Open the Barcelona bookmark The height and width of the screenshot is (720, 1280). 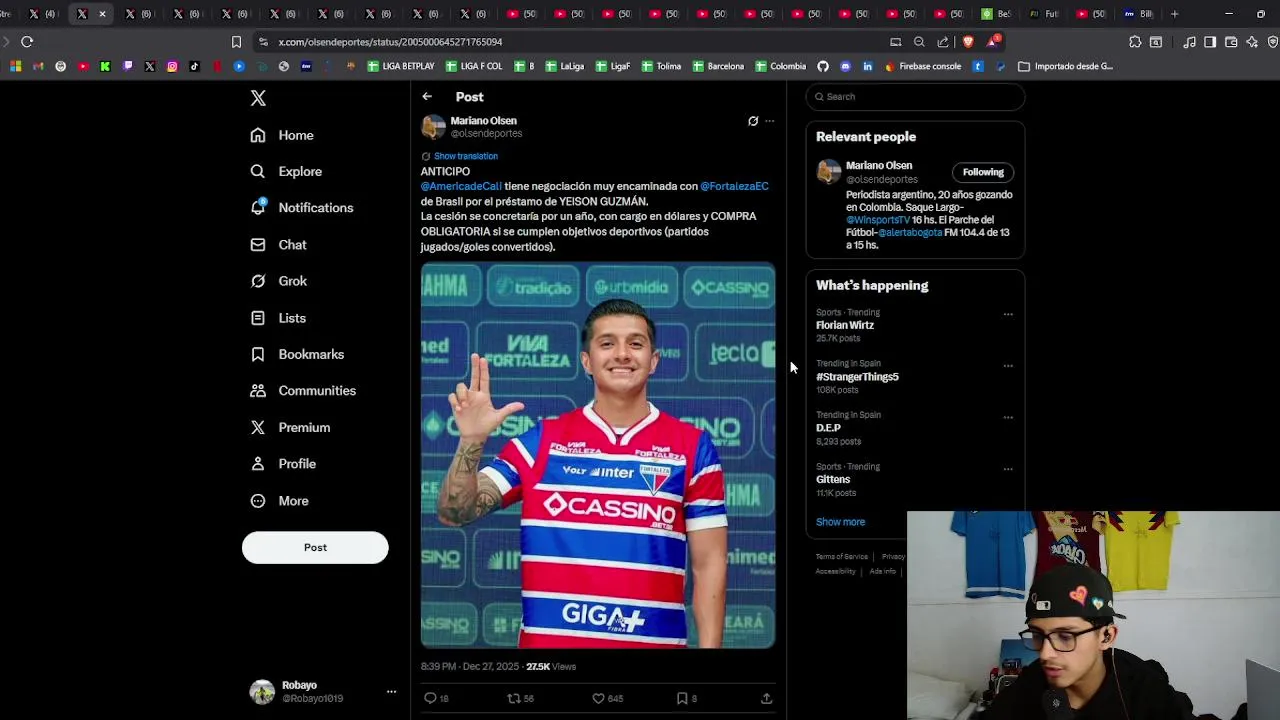tap(717, 66)
